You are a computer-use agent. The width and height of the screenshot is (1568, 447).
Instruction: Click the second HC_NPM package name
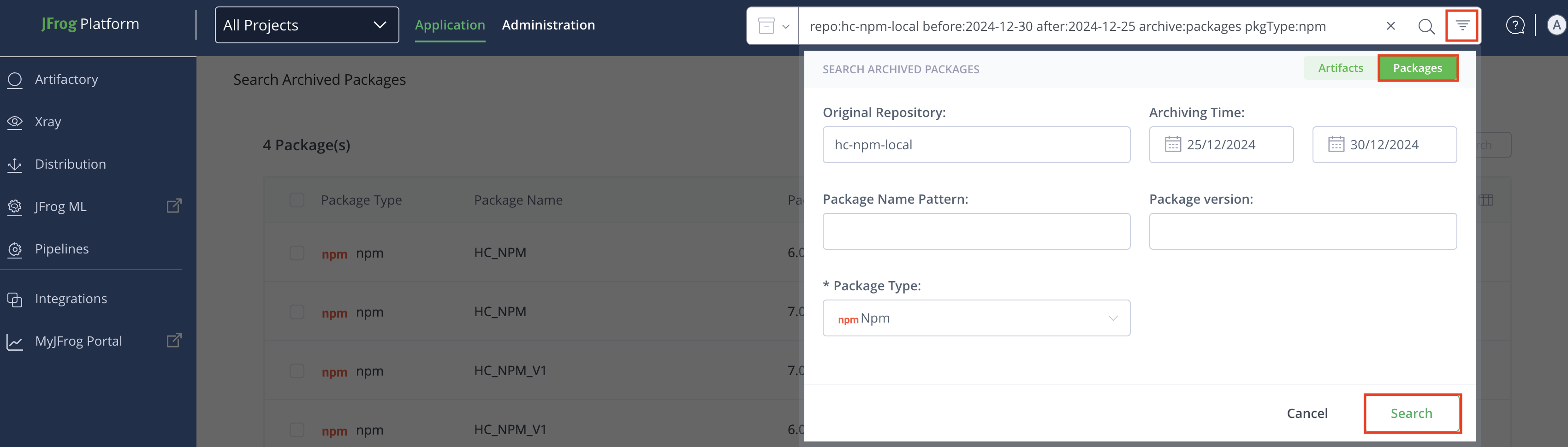click(500, 312)
